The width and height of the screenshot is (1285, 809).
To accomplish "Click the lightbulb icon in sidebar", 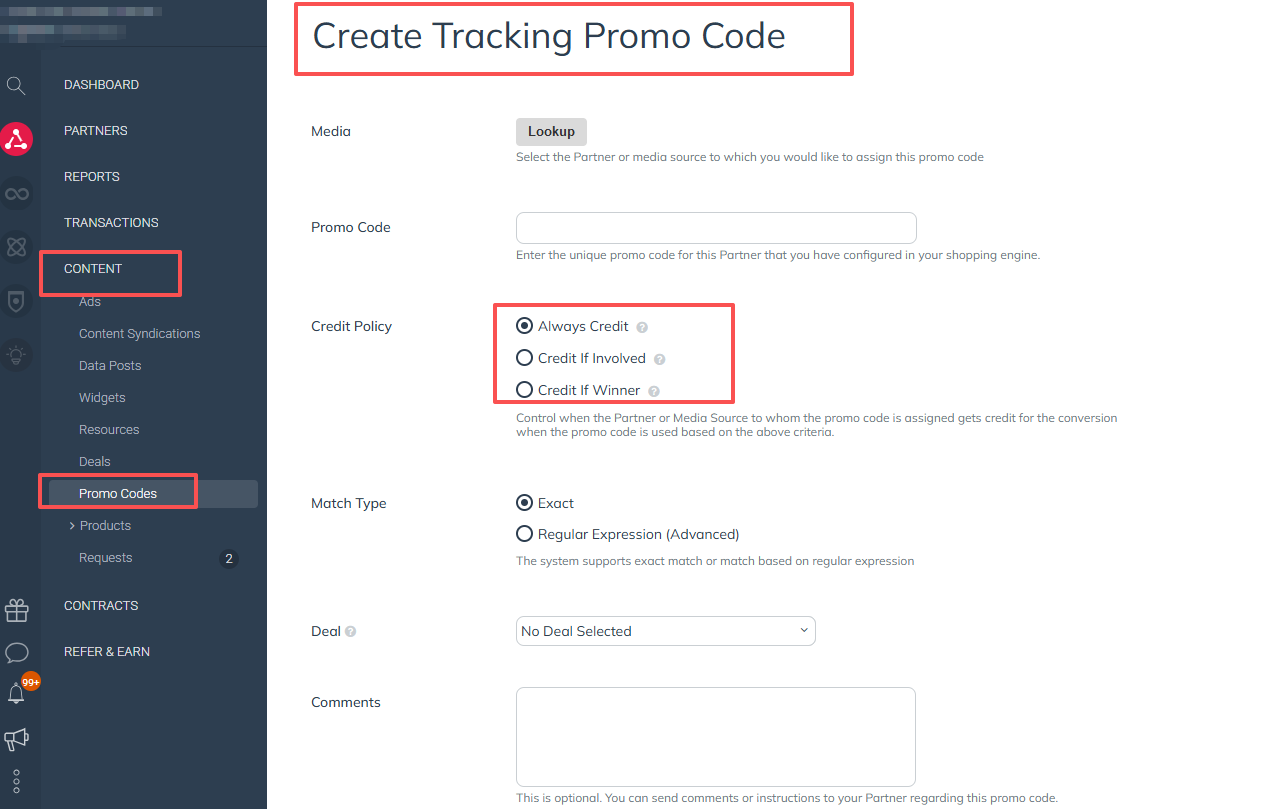I will 17,354.
